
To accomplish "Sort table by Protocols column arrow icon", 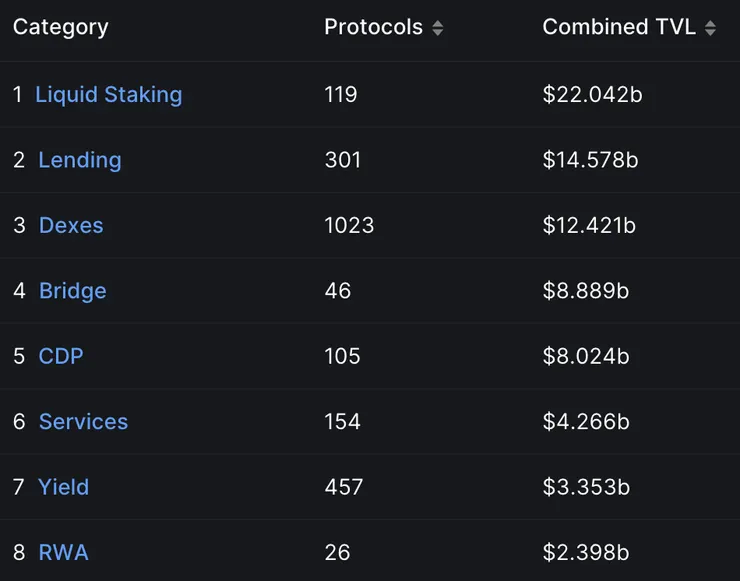I will pos(437,29).
